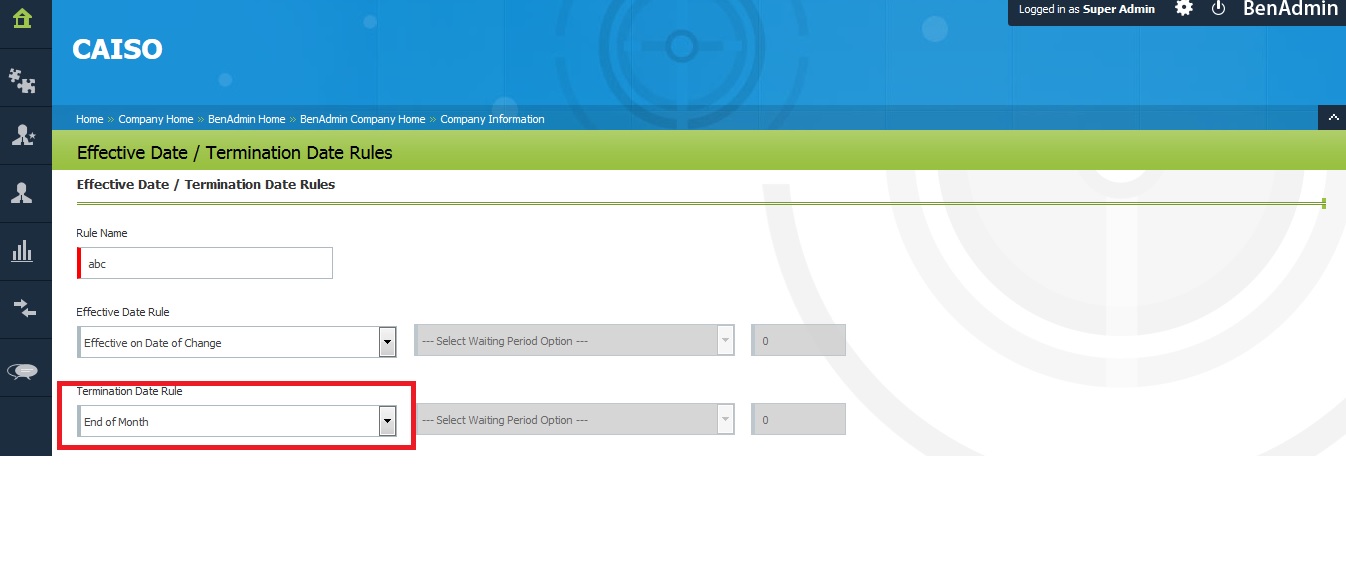This screenshot has height=577, width=1346.
Task: Go to Company Home breadcrumb
Action: [156, 119]
